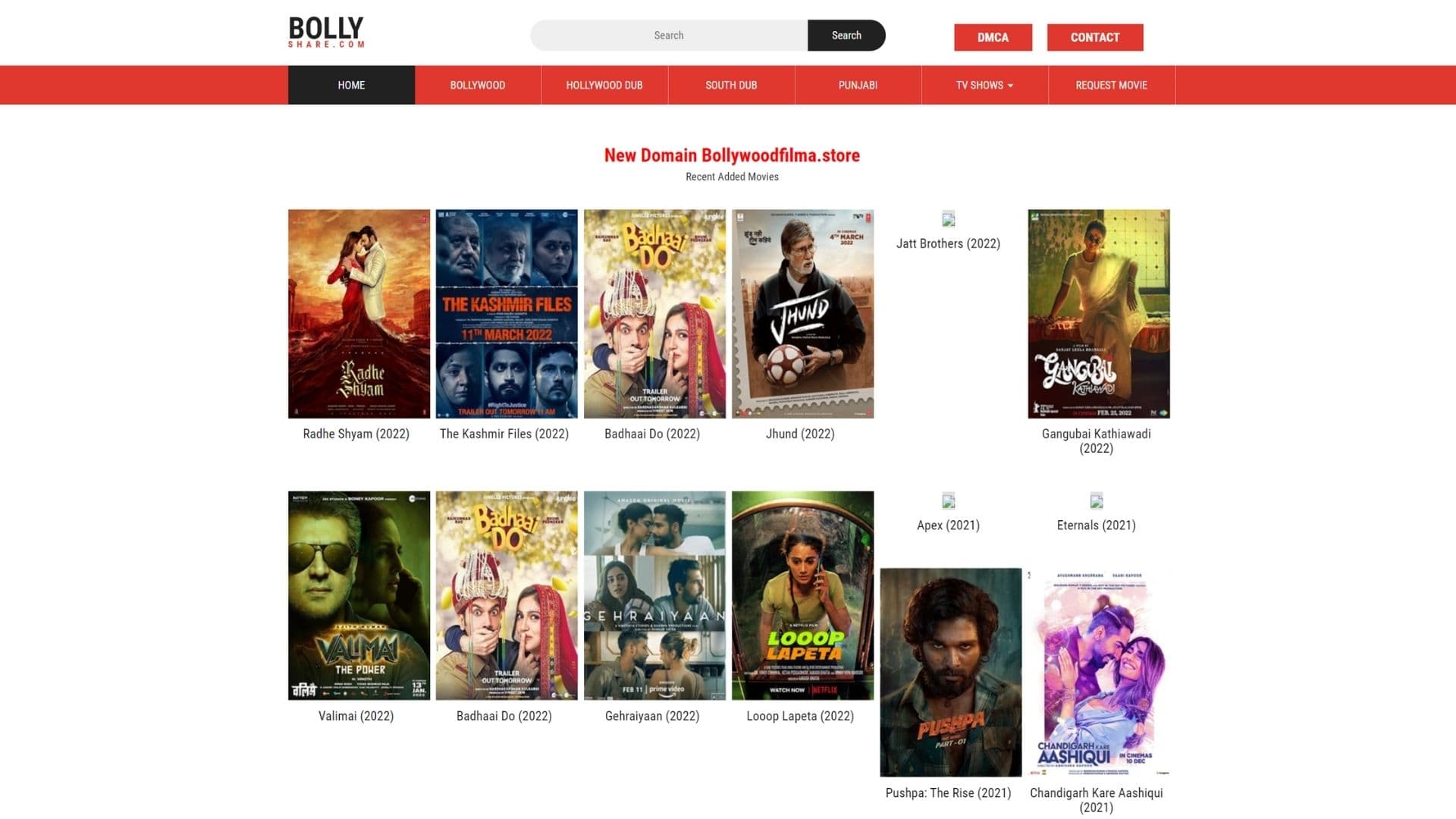The width and height of the screenshot is (1456, 819).
Task: Open the Jhund movie poster
Action: 802,314
